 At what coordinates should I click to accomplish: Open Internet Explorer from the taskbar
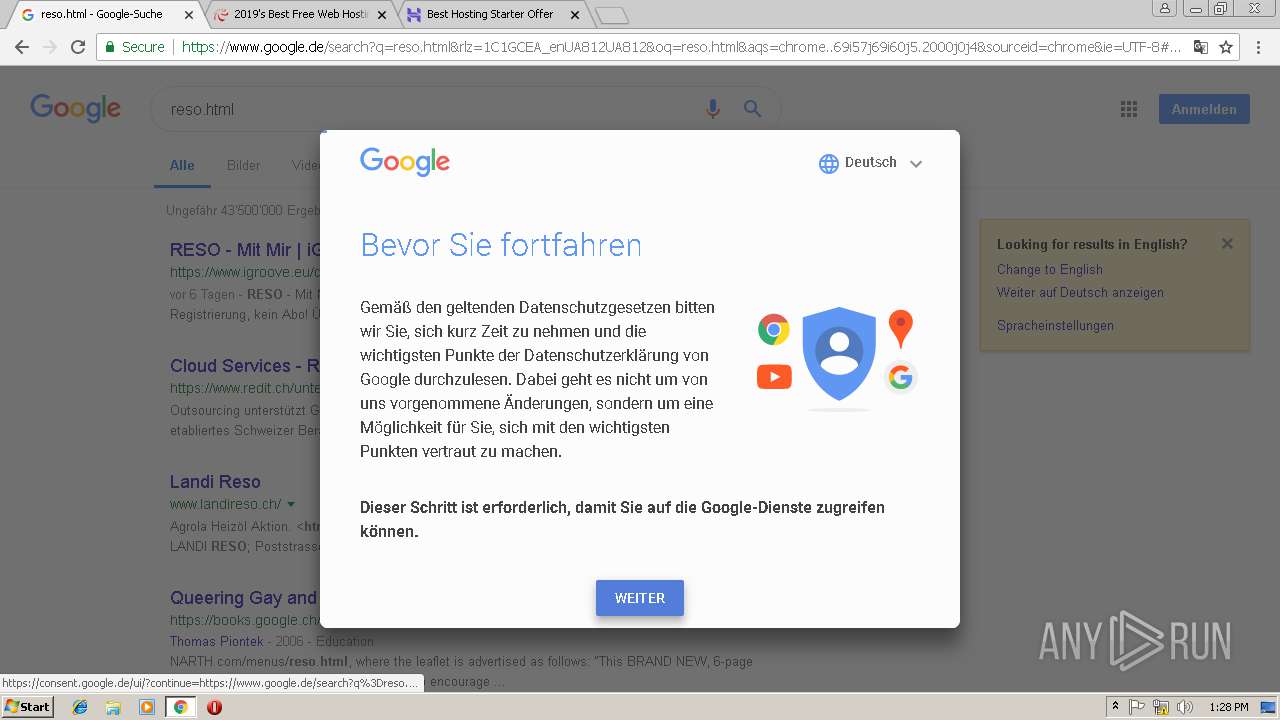(x=80, y=707)
